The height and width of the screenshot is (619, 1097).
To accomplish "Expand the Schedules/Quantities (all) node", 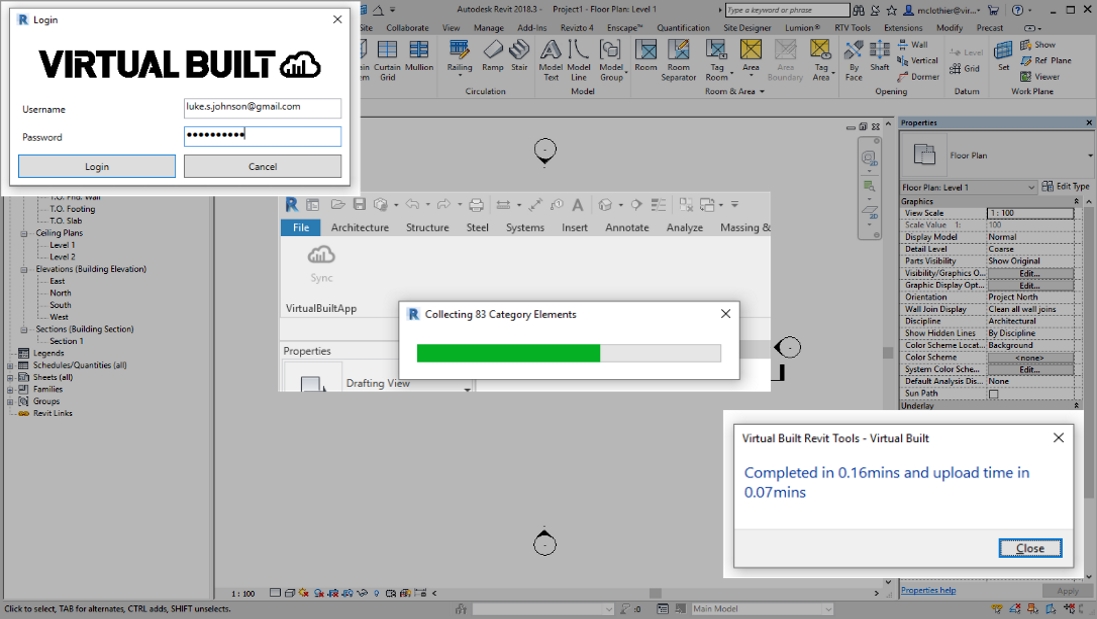I will (x=10, y=365).
